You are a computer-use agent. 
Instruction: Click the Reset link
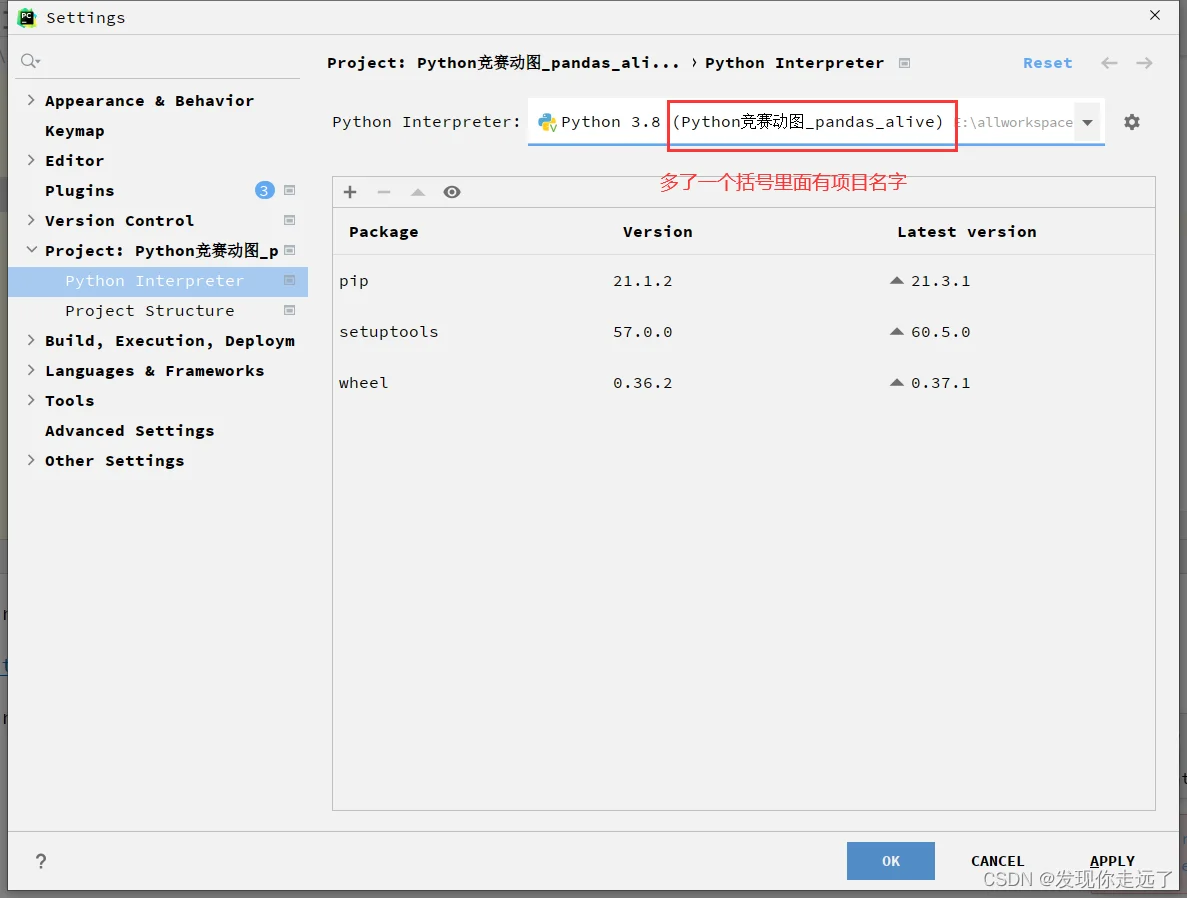pyautogui.click(x=1048, y=63)
